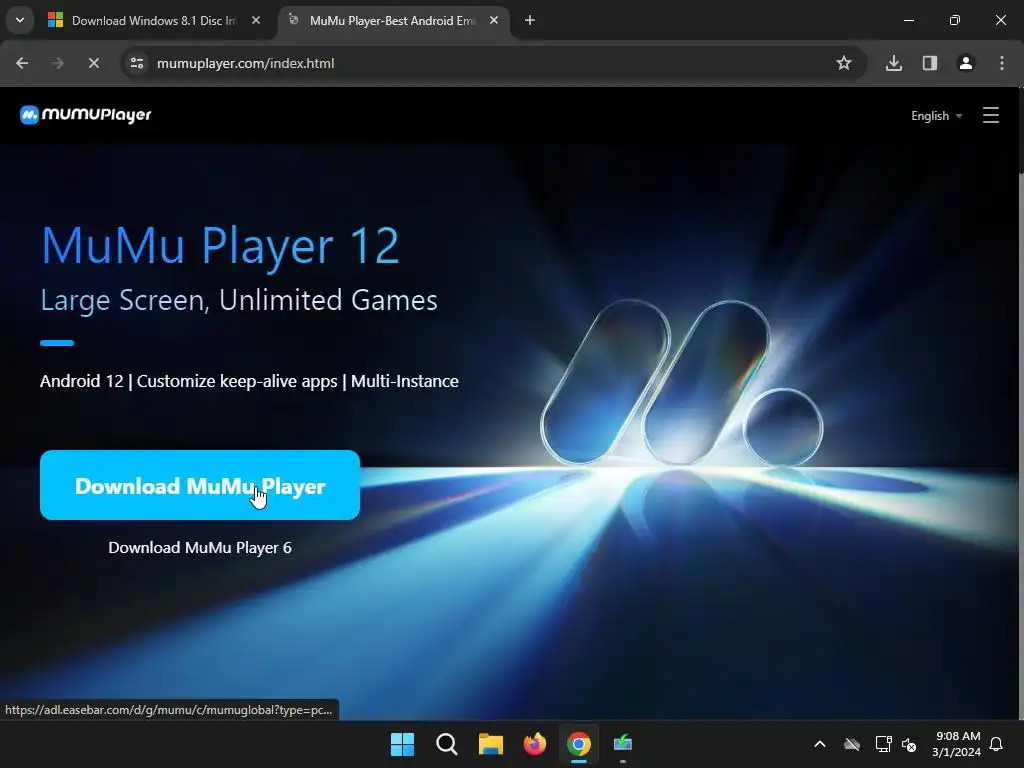The width and height of the screenshot is (1024, 768).
Task: Click the MuMu Player 12 heading
Action: (x=220, y=246)
